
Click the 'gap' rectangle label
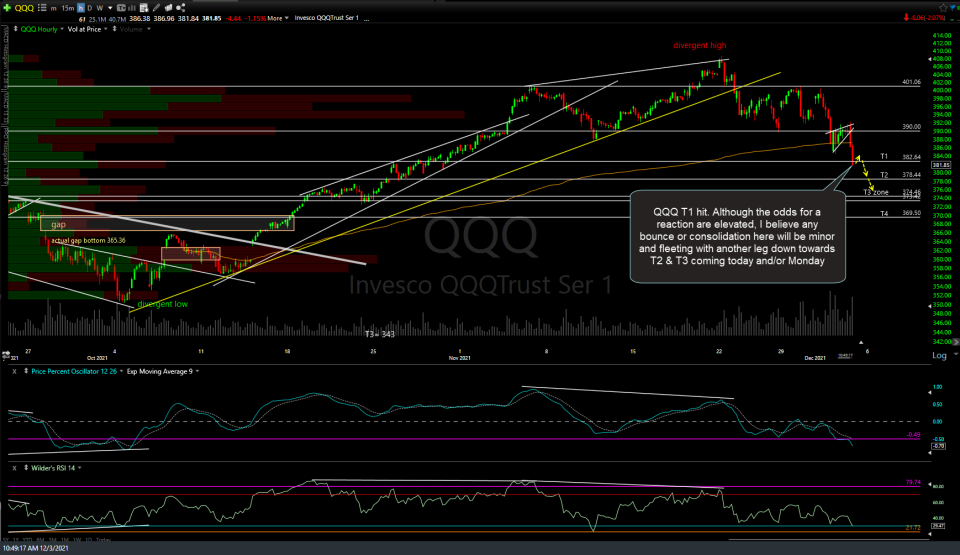click(58, 224)
